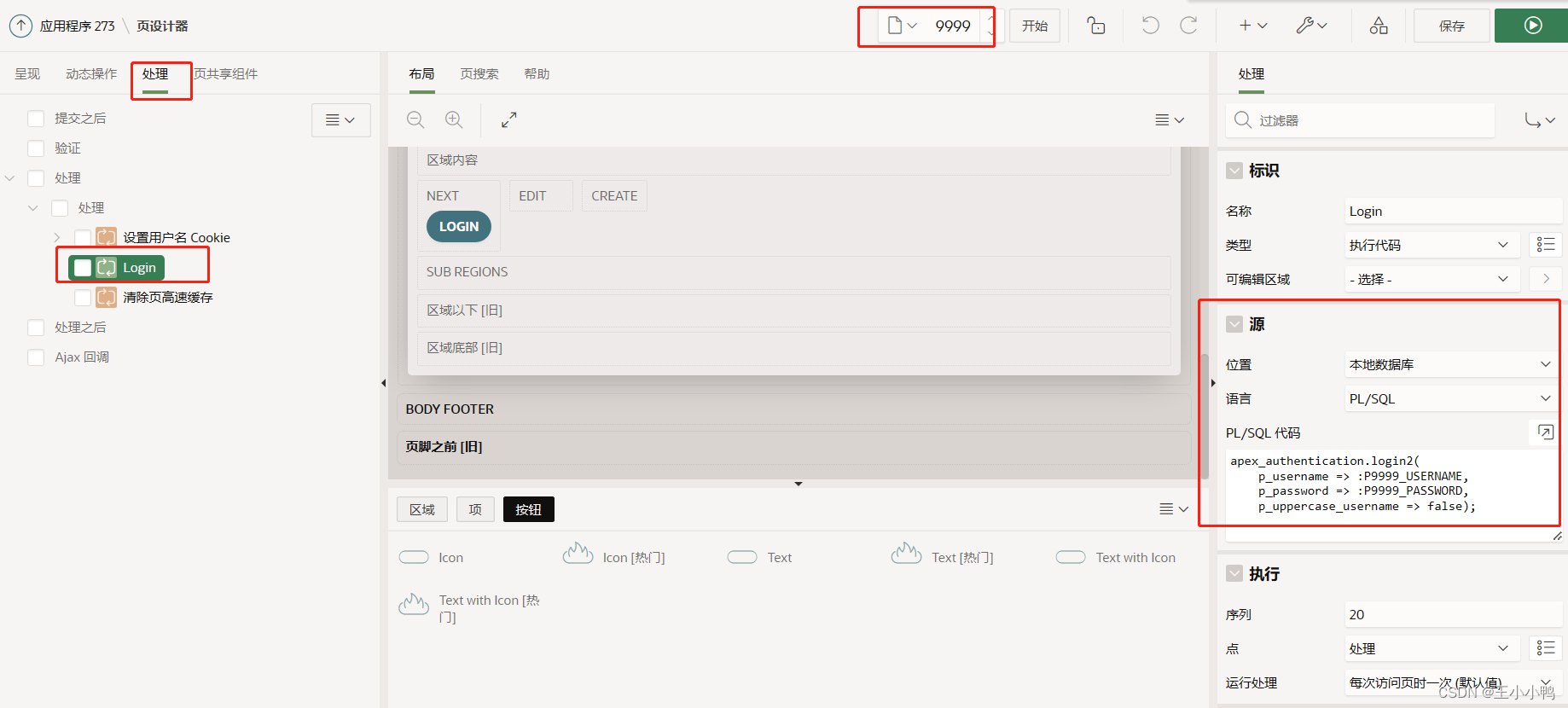Undo the last change
The image size is (1568, 708).
point(1150,26)
